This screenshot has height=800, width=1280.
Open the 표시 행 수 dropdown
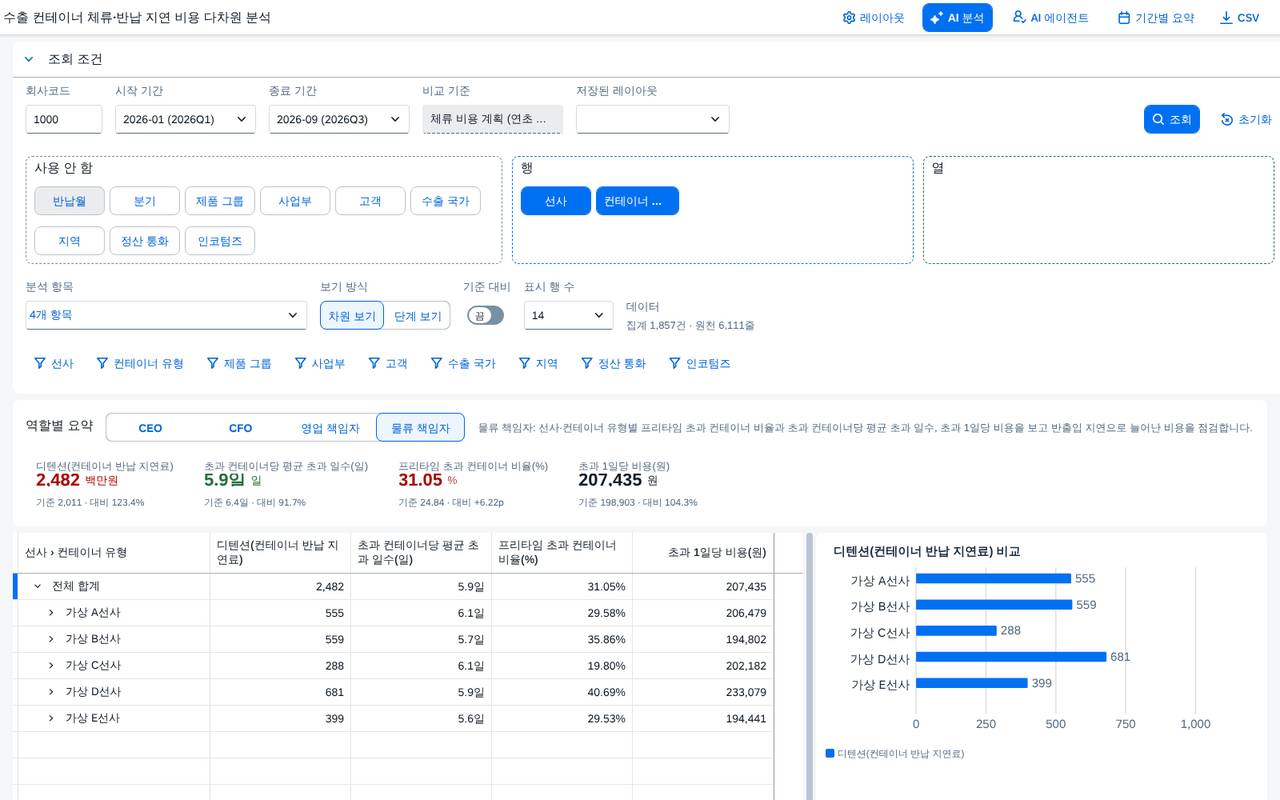click(568, 315)
